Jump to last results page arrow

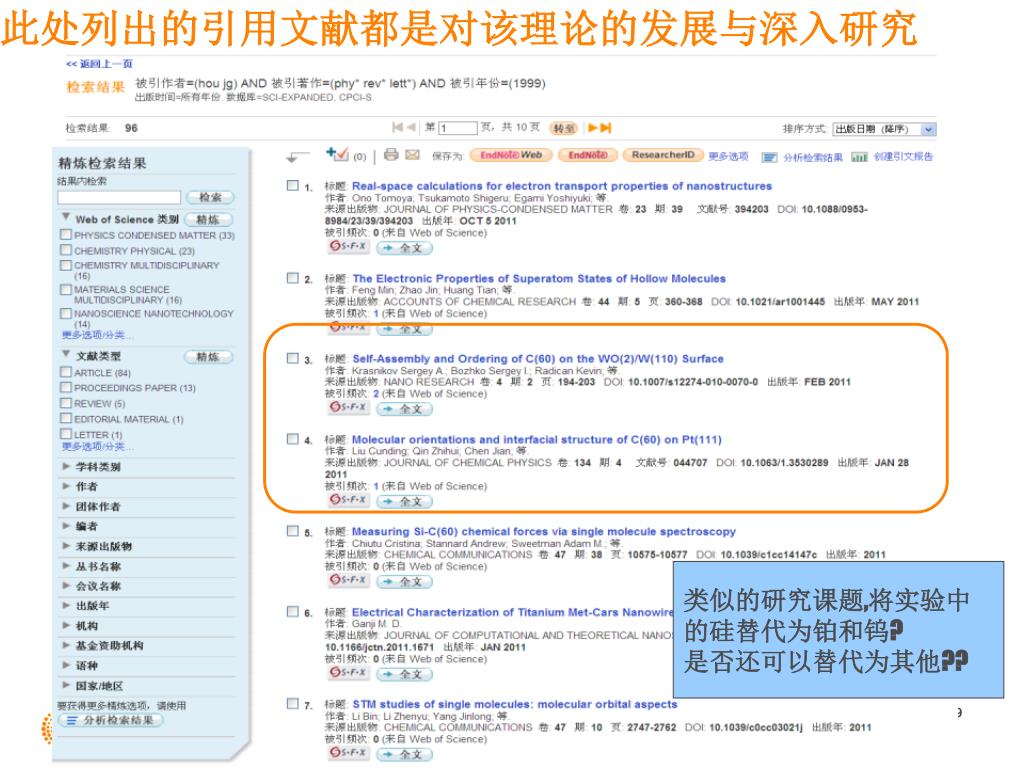606,128
